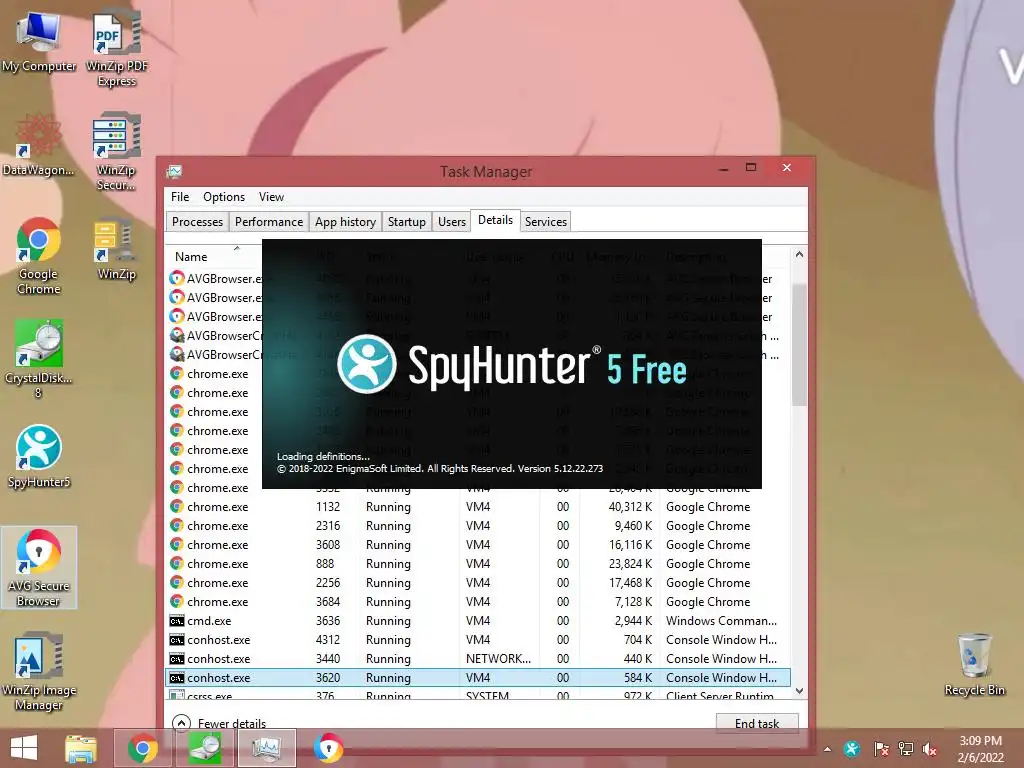This screenshot has width=1024, height=768.
Task: Launch Google Chrome from desktop icon
Action: [x=39, y=255]
